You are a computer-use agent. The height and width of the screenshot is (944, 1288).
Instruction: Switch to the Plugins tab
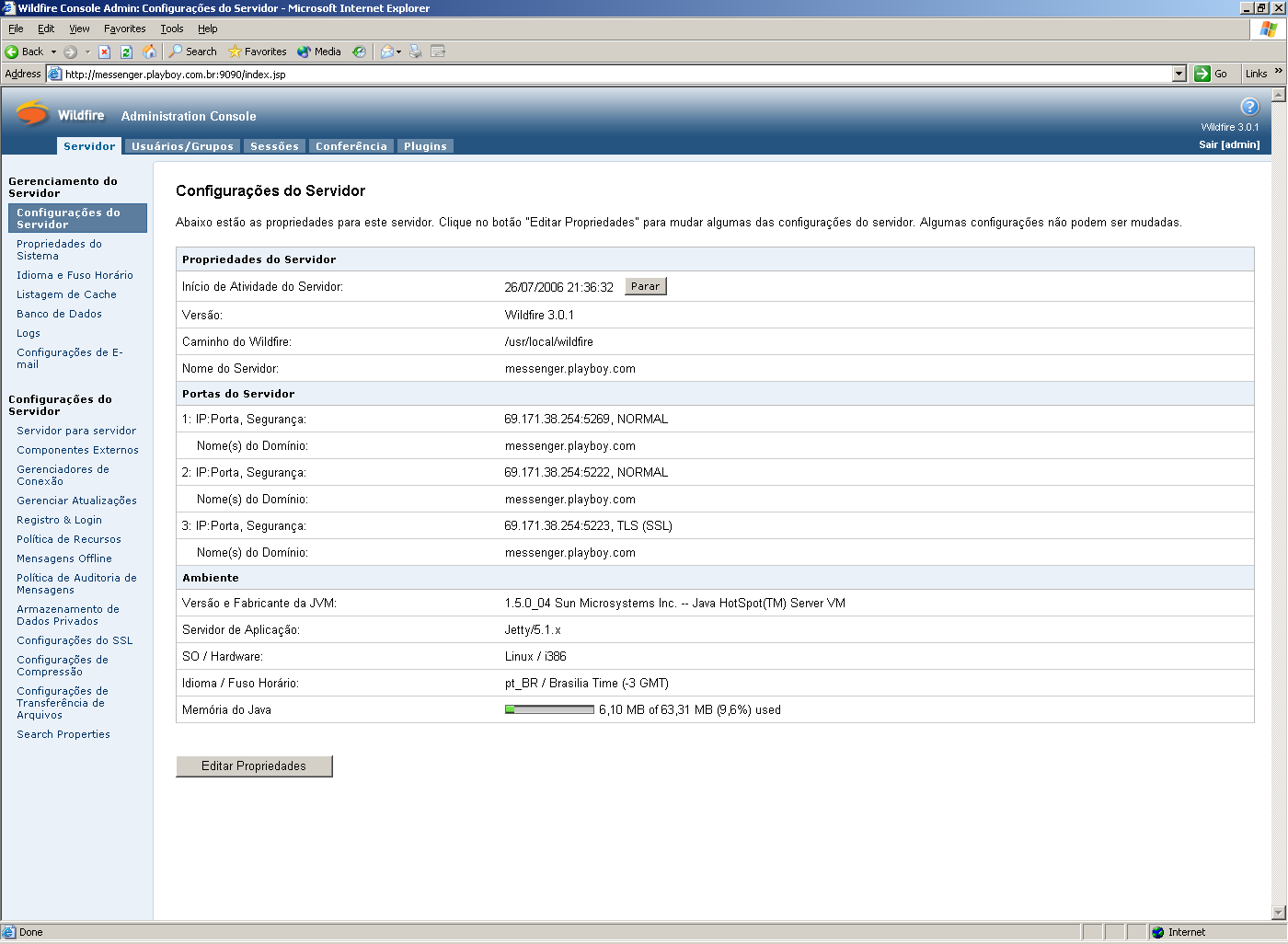[425, 146]
